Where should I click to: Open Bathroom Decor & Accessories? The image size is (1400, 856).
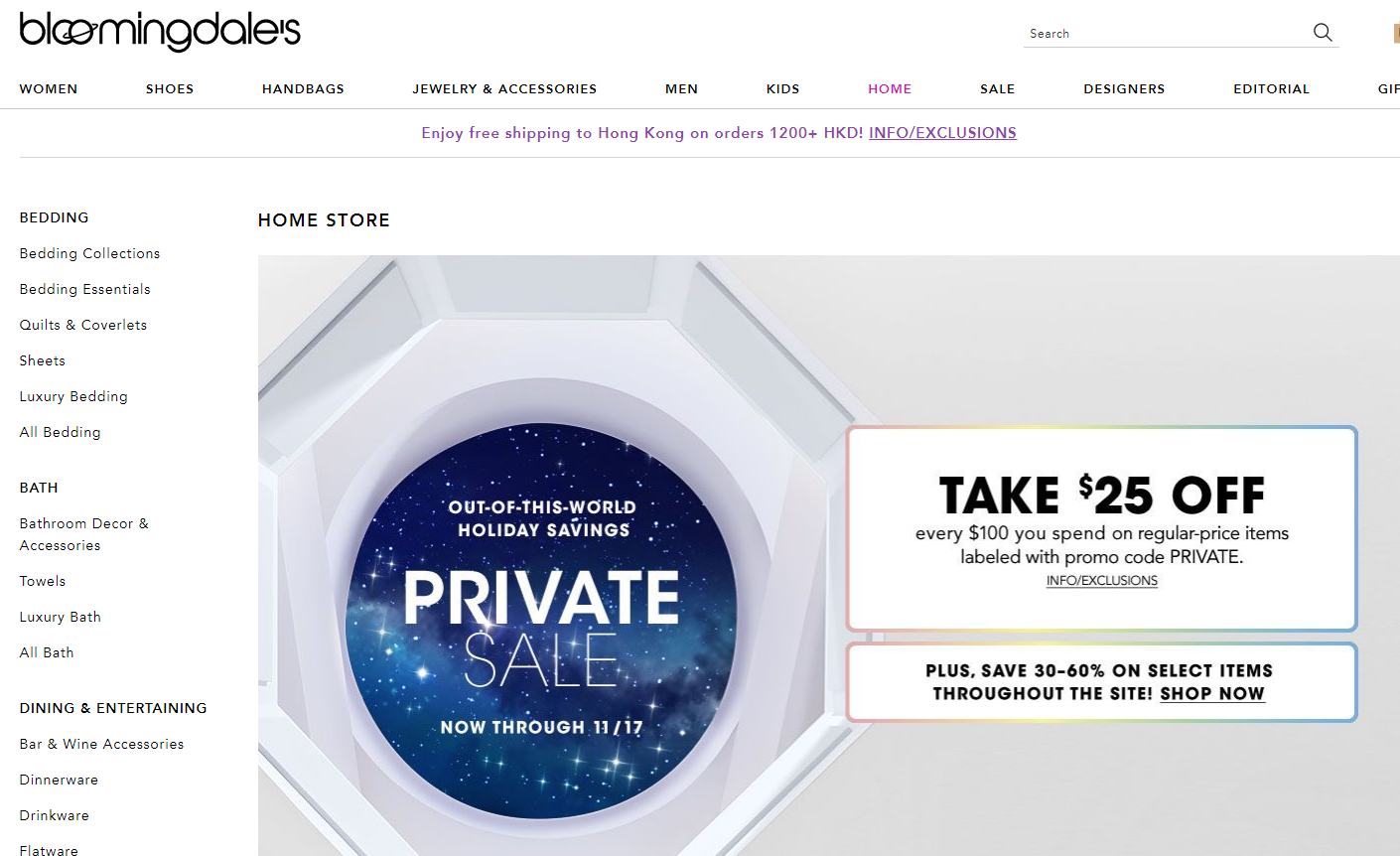coord(84,534)
